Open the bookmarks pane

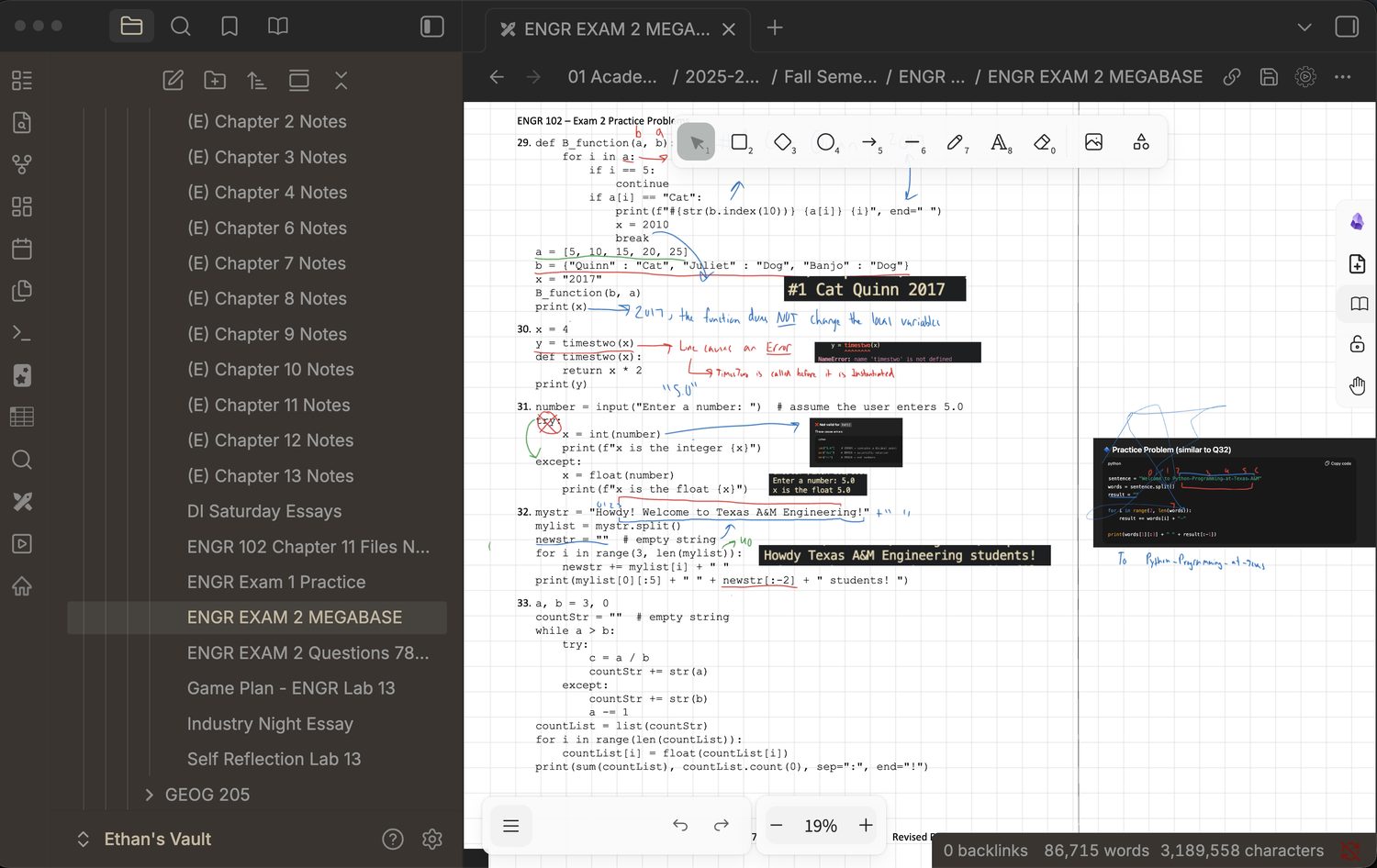point(229,27)
